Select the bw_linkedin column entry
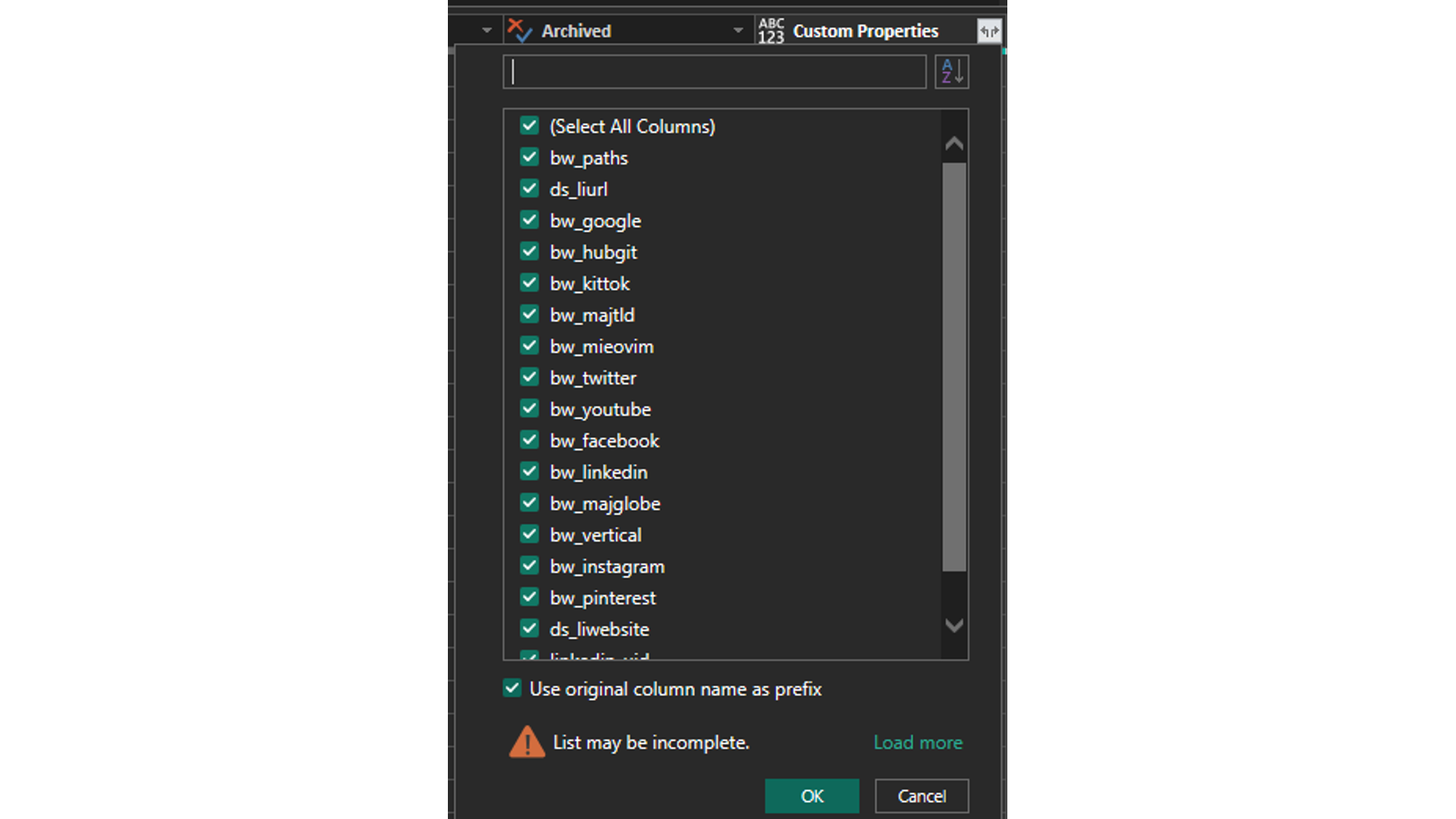 pyautogui.click(x=599, y=472)
